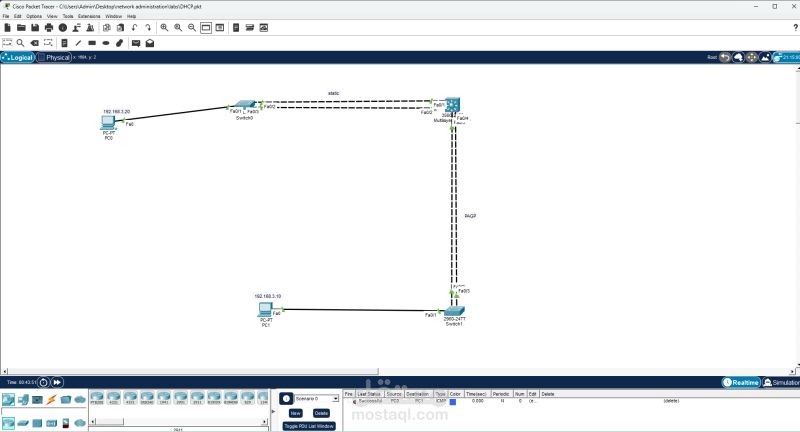800x432 pixels.
Task: Activate the Inspect magnifier tool
Action: click(x=20, y=43)
